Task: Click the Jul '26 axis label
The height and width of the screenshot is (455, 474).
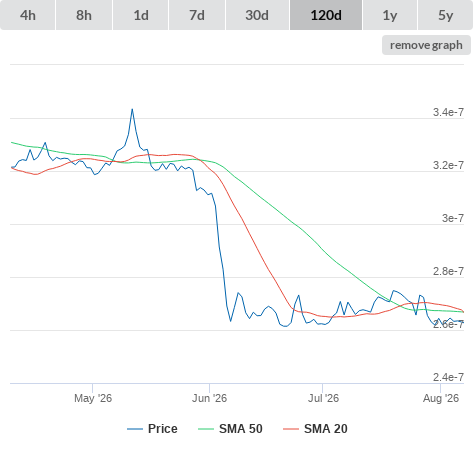Action: [x=323, y=398]
